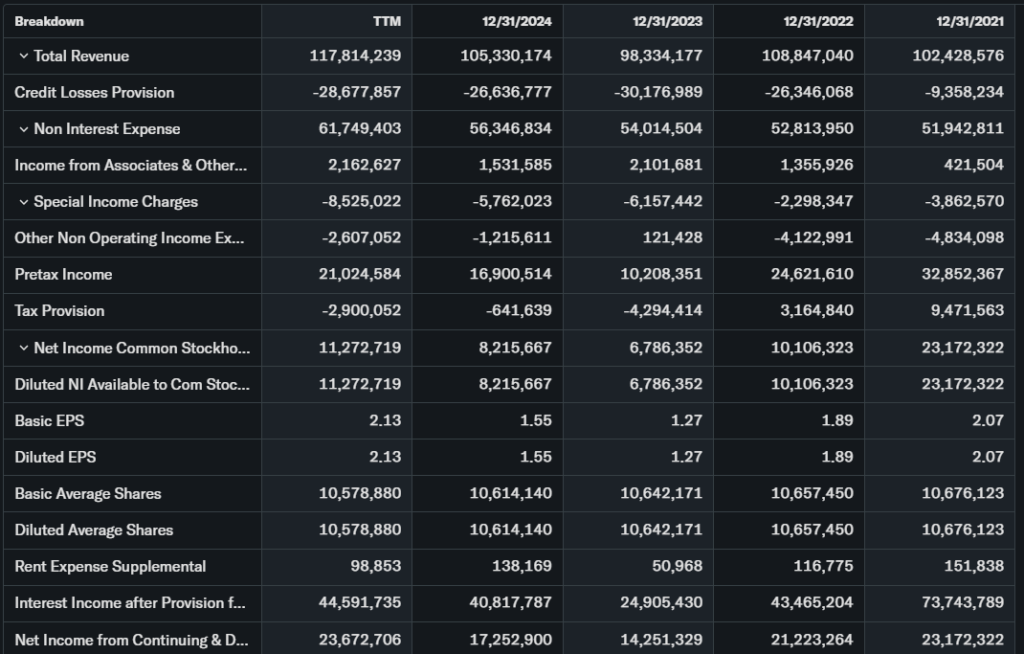Click the Basic EPS row label
1024x654 pixels.
pos(49,421)
